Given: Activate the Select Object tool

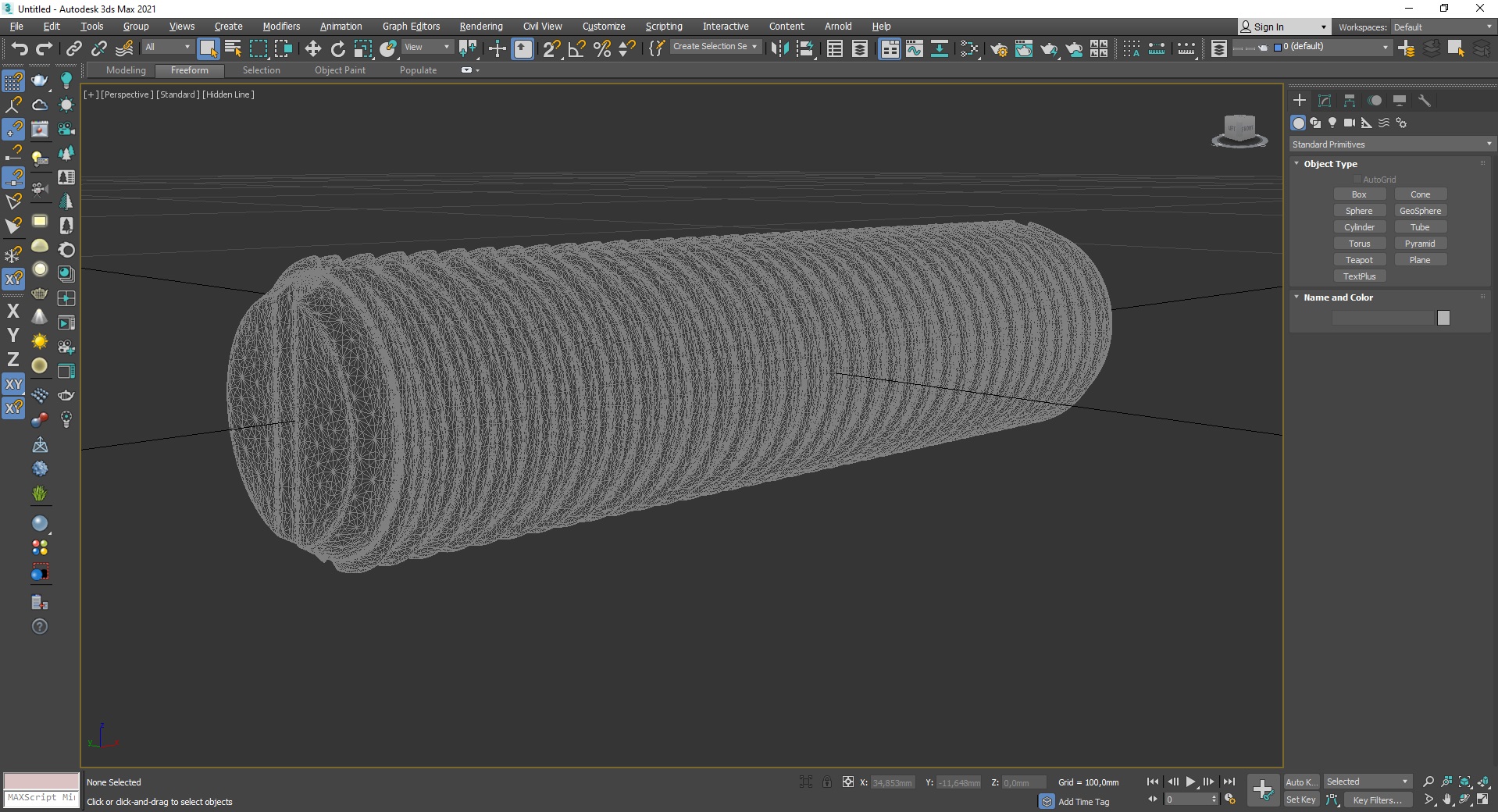Looking at the screenshot, I should pos(208,48).
